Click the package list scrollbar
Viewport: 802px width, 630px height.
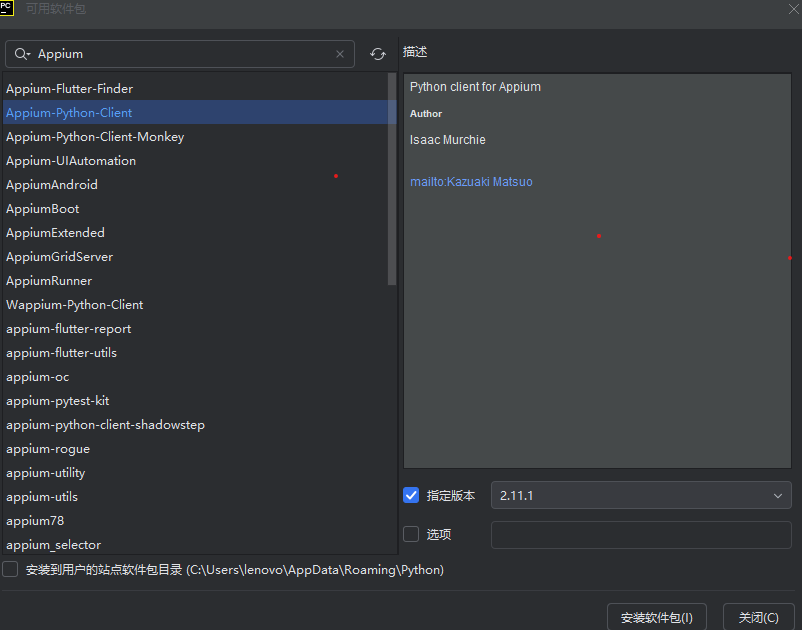[392, 179]
